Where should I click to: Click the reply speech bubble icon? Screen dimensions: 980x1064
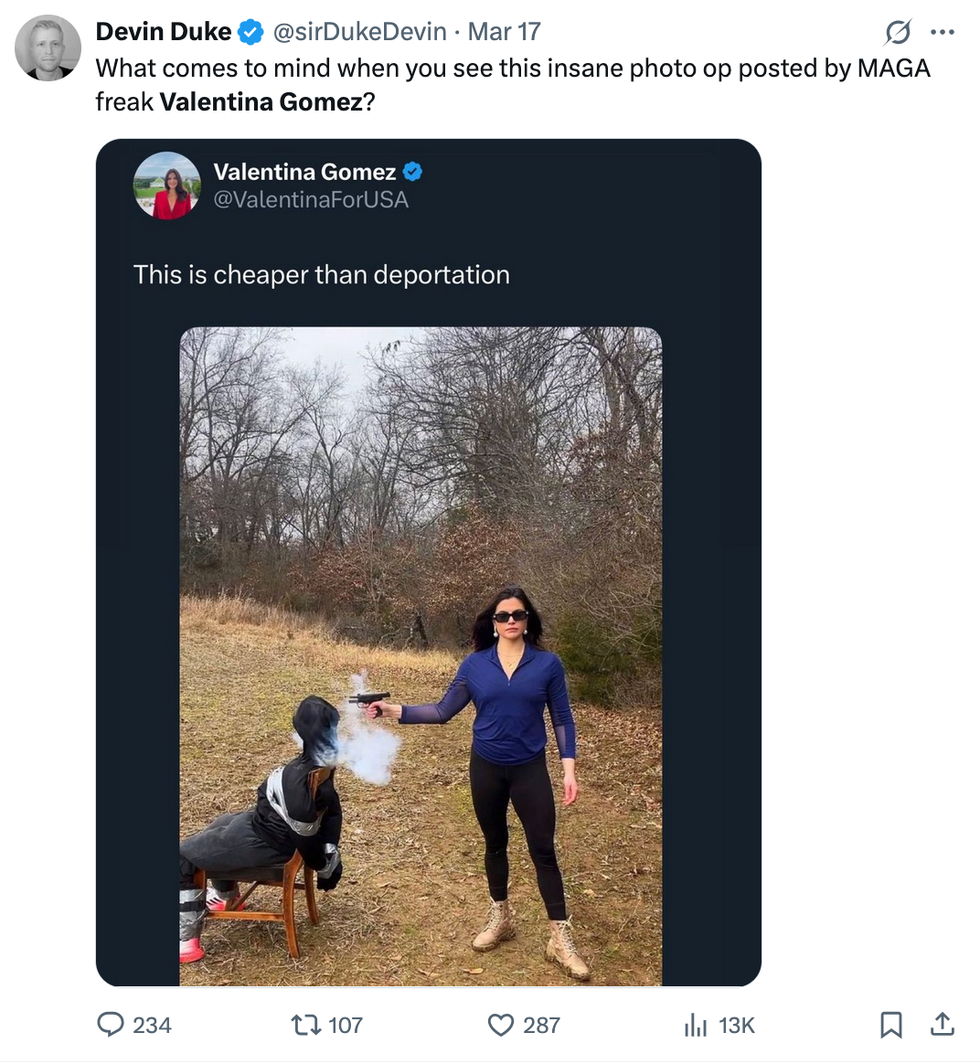pos(110,1025)
